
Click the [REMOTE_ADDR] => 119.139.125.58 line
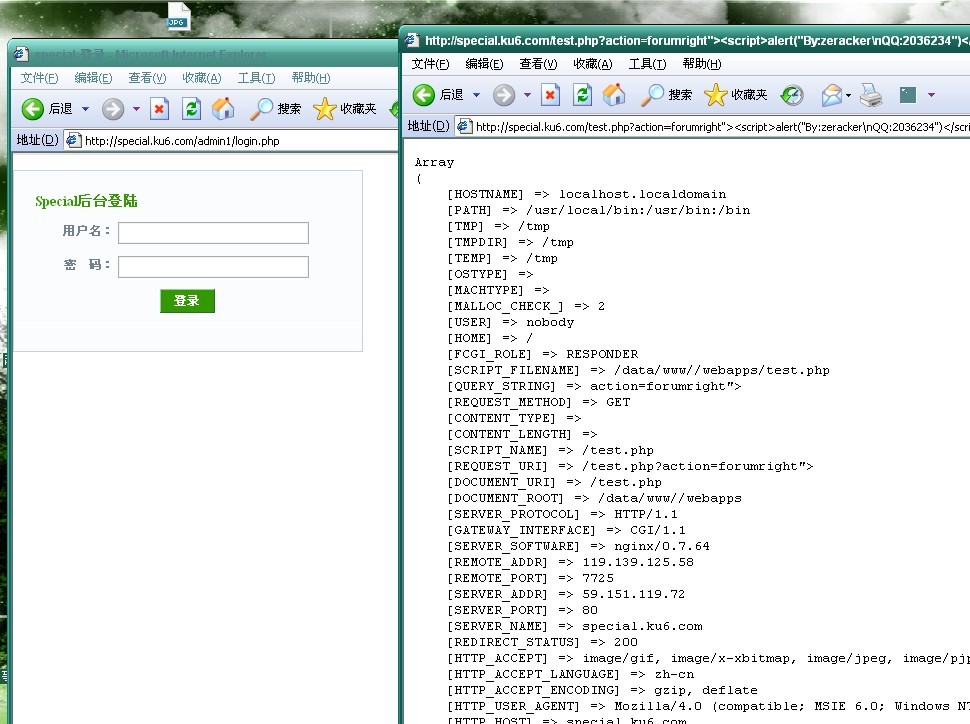coord(570,562)
